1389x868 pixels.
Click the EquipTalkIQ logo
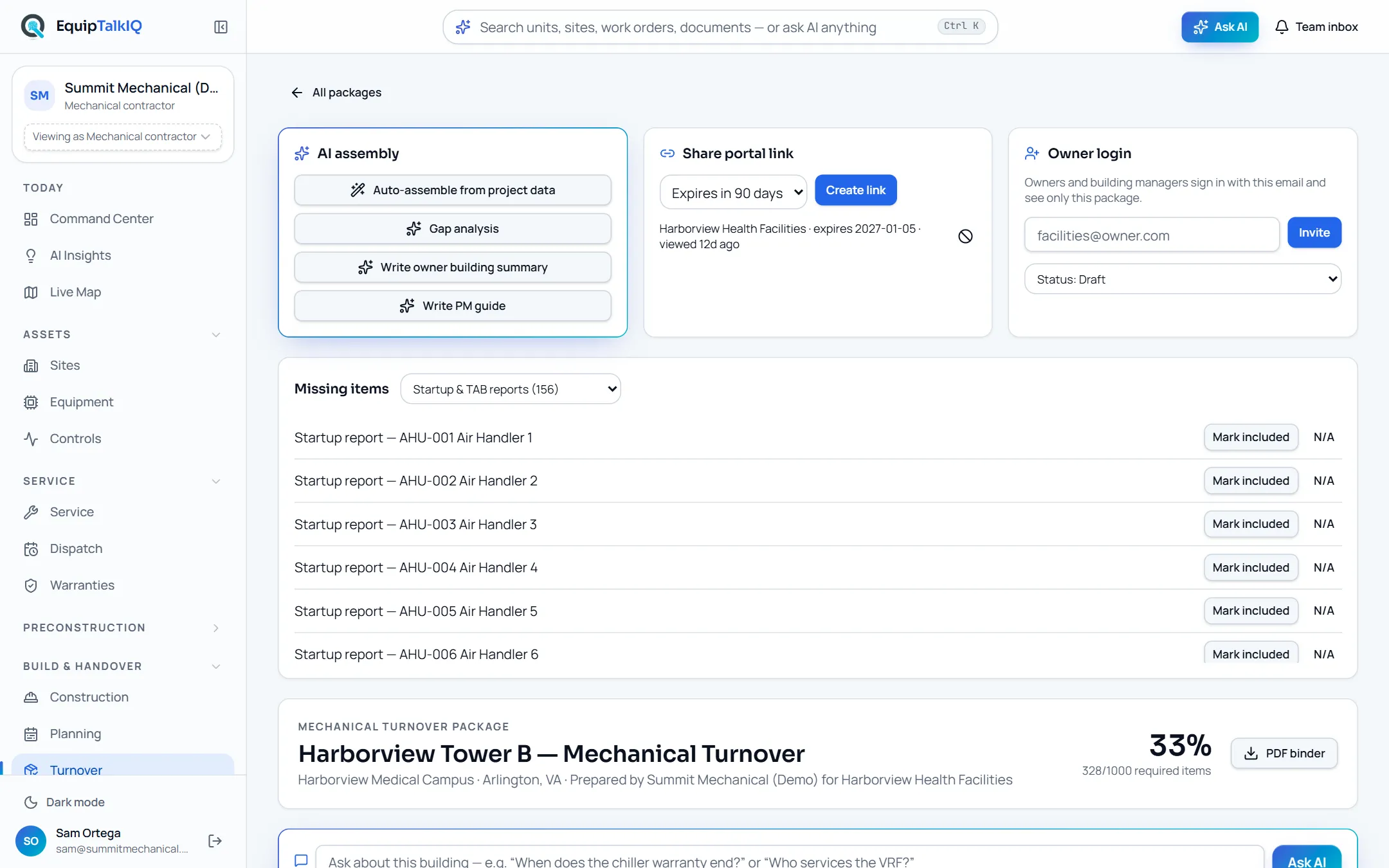click(82, 26)
